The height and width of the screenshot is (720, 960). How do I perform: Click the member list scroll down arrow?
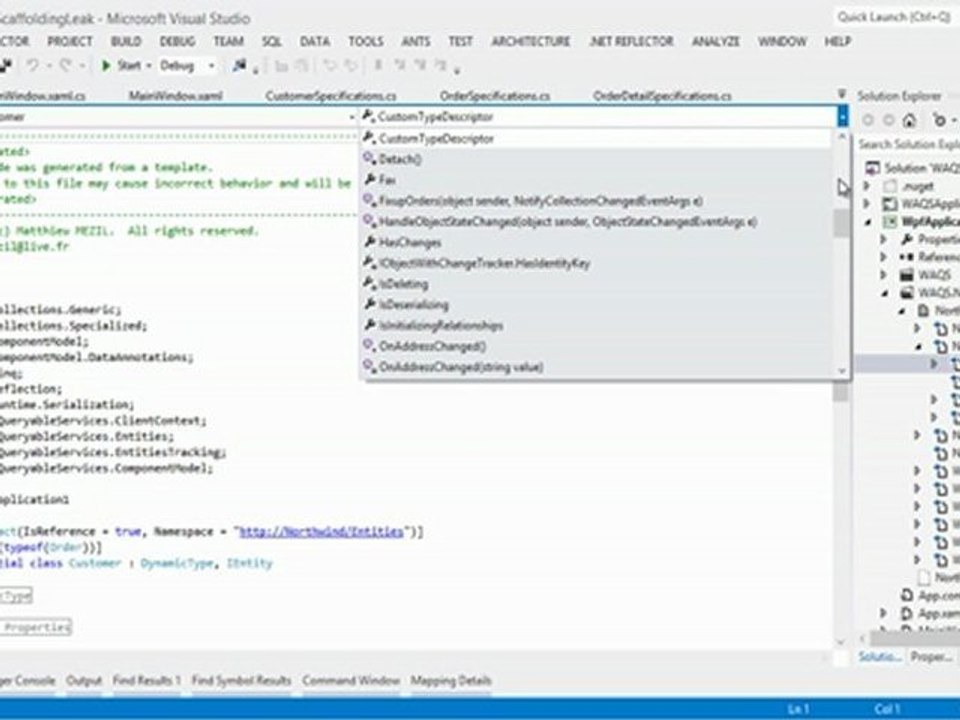[x=842, y=371]
